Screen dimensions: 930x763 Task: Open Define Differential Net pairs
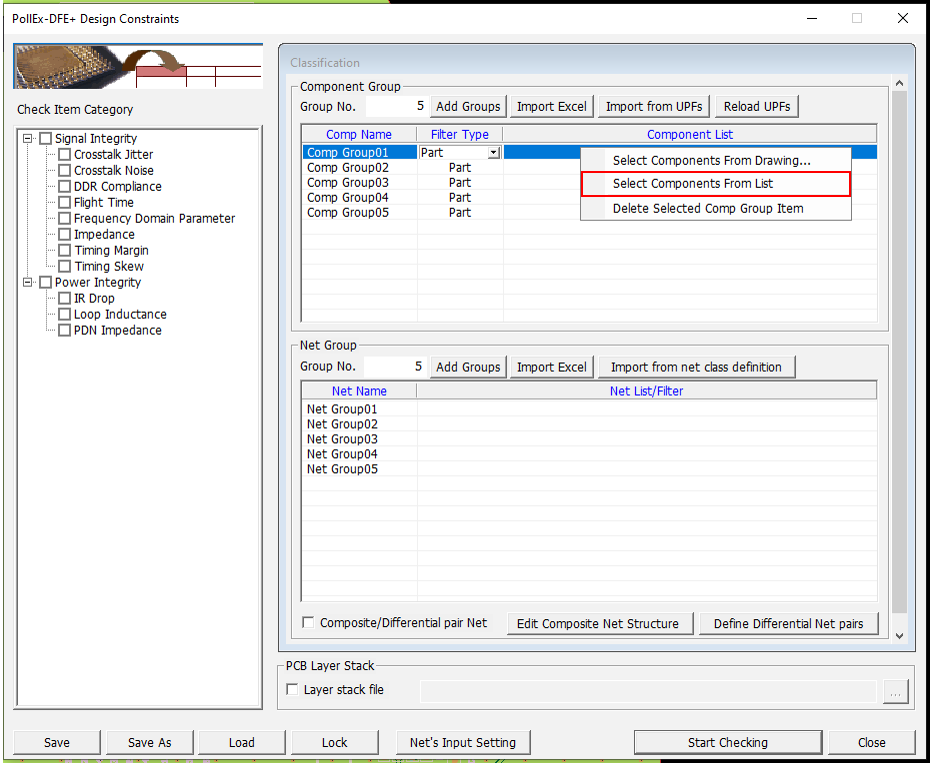tap(788, 623)
